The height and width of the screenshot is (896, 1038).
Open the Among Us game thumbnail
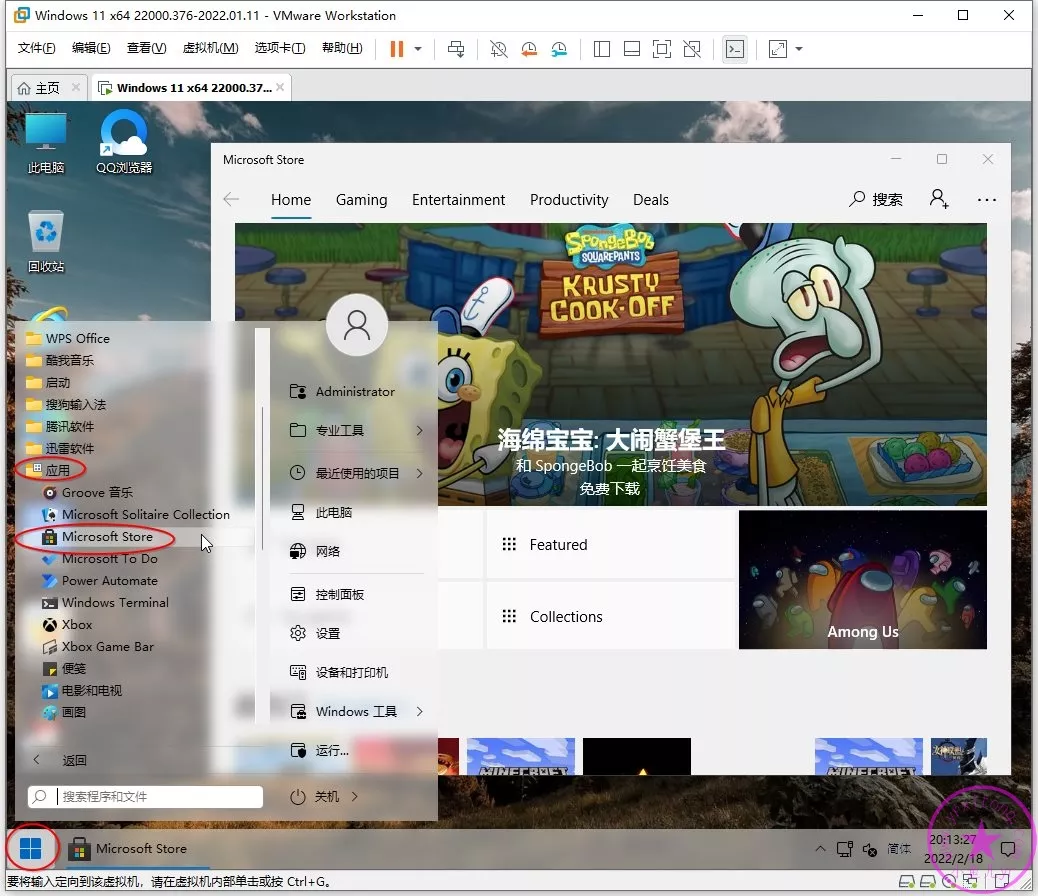862,580
